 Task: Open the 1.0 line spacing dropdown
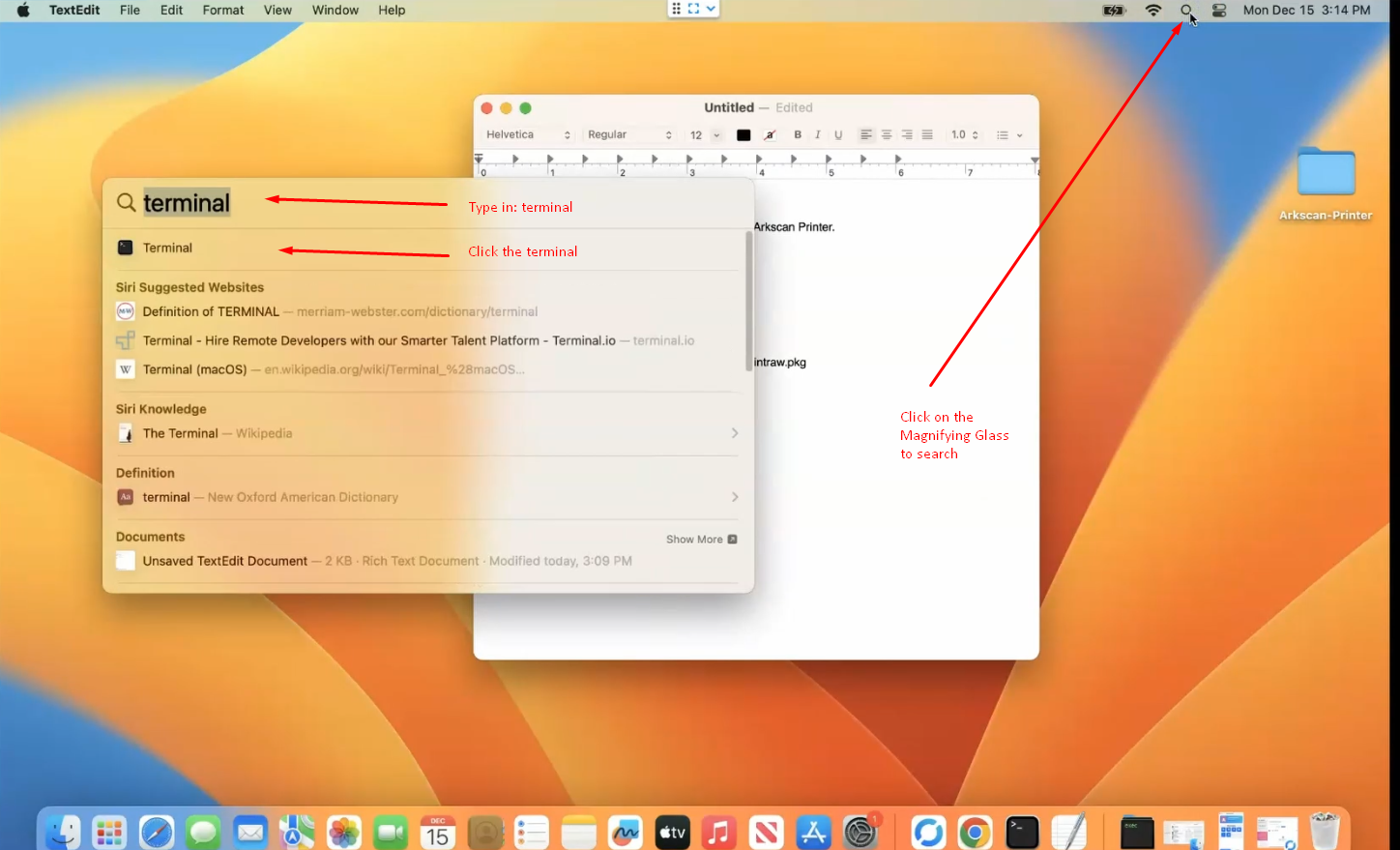[x=965, y=134]
